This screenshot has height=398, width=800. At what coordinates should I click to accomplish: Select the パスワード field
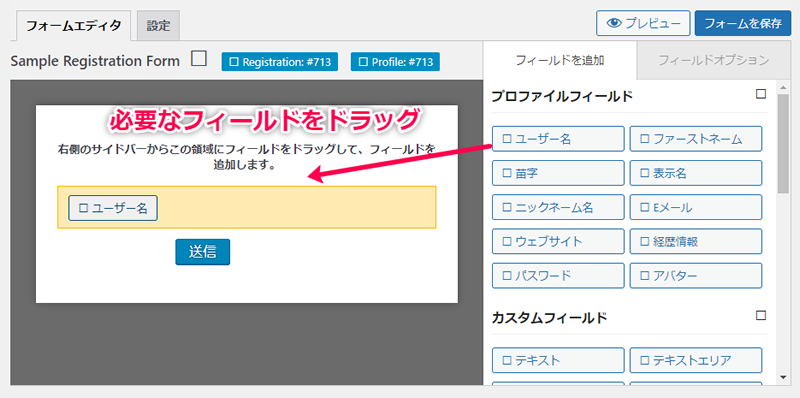pyautogui.click(x=558, y=276)
